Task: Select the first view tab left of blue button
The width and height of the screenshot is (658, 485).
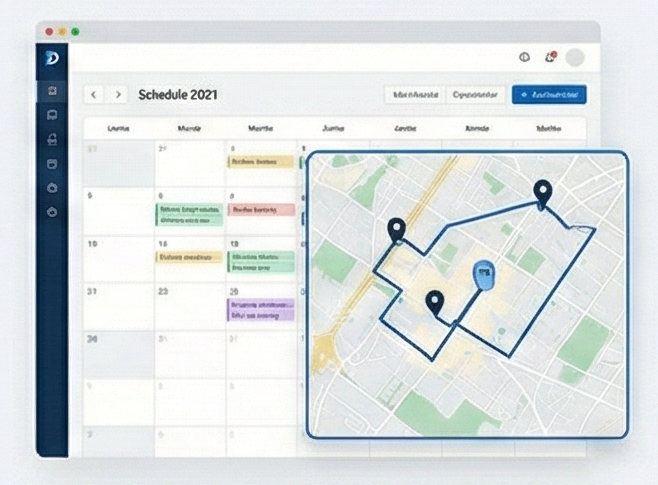Action: coord(415,95)
